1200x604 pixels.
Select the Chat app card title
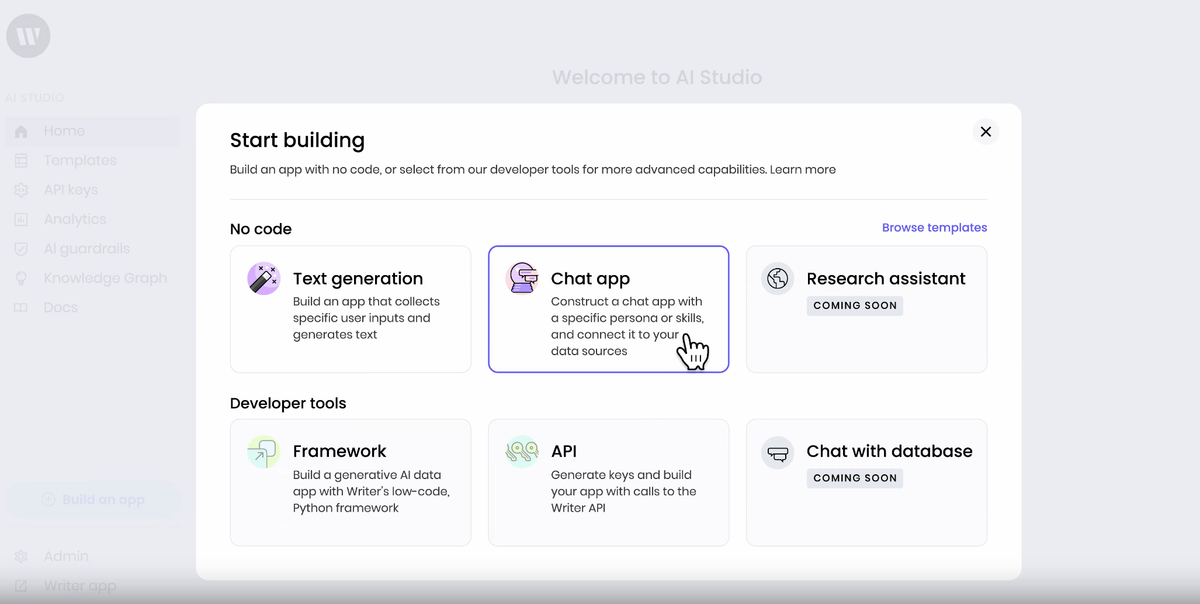[590, 279]
